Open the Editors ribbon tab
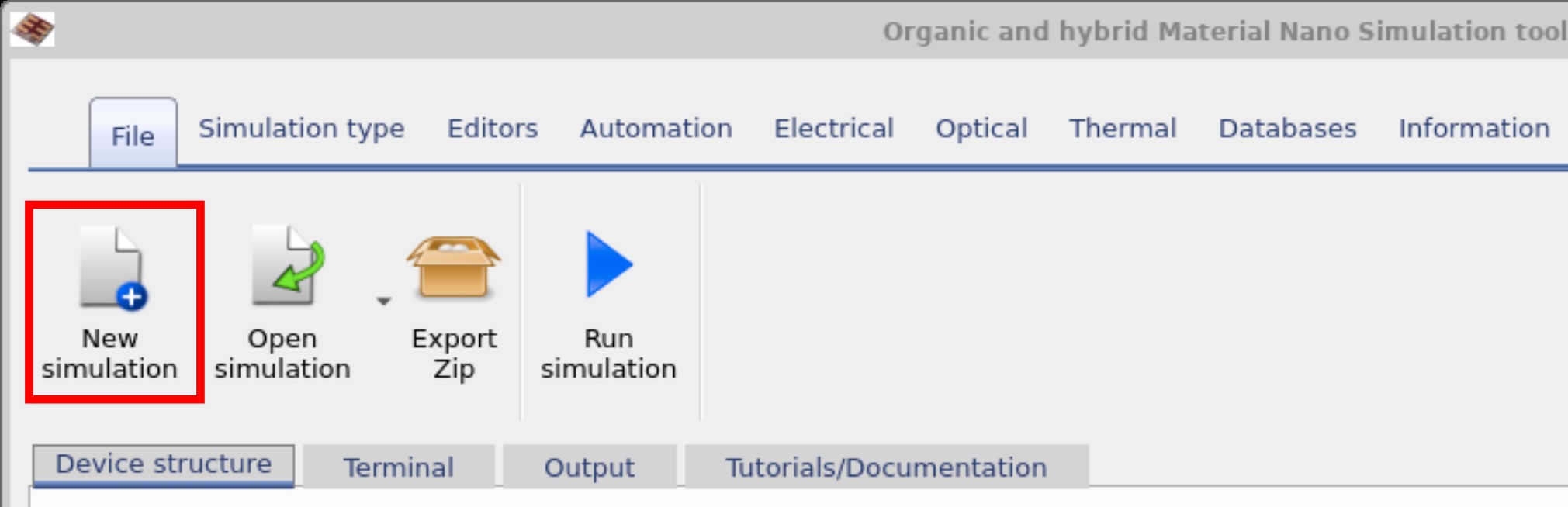Image resolution: width=1568 pixels, height=507 pixels. pyautogui.click(x=492, y=128)
